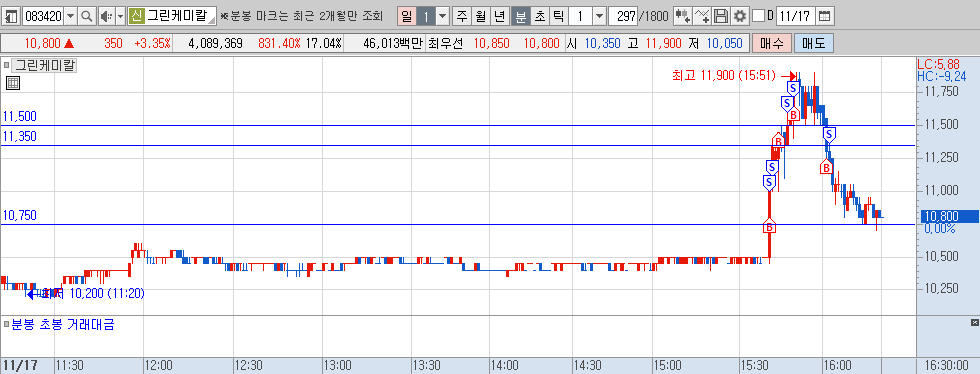
Task: Click the high price 11,900 value
Action: [x=664, y=44]
